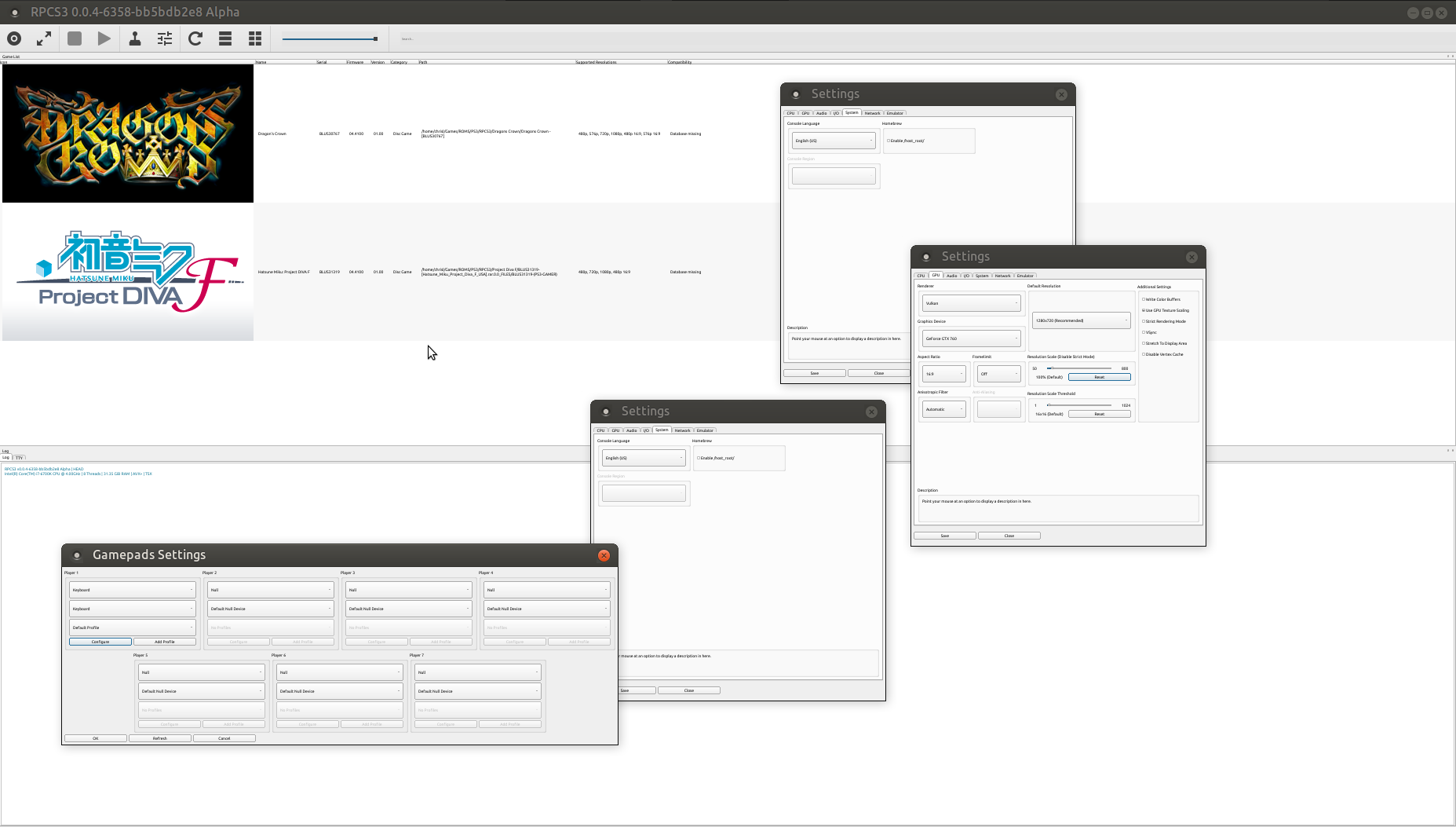Image resolution: width=1456 pixels, height=827 pixels.
Task: Open the Renderer dropdown showing Vulkan
Action: pyautogui.click(x=971, y=303)
